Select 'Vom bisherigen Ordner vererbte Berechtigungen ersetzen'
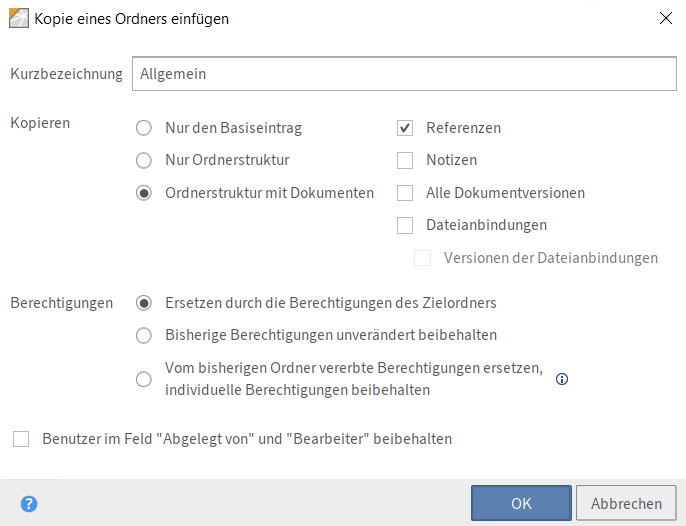 pos(144,379)
